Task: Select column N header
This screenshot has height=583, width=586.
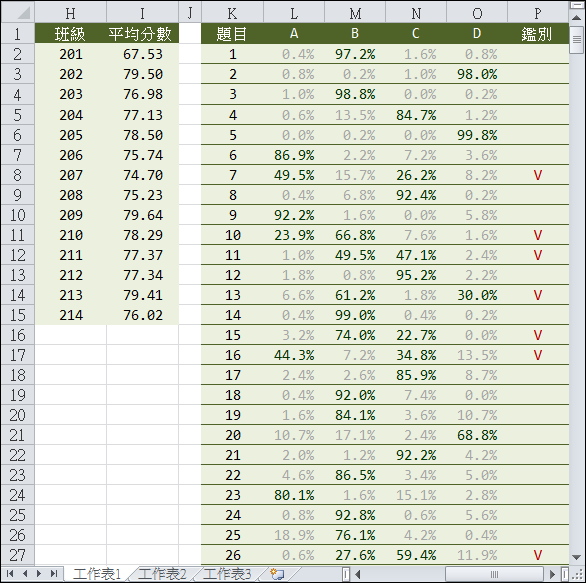Action: coord(416,13)
